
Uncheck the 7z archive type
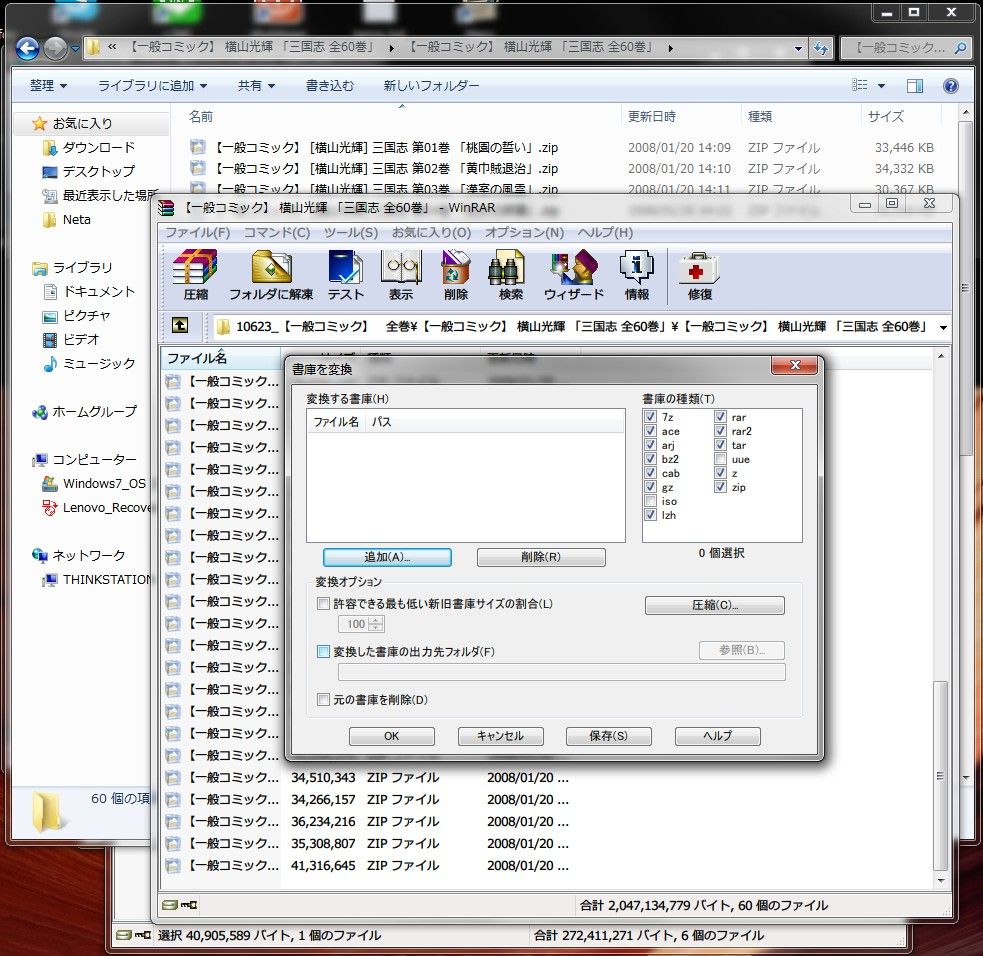coord(651,417)
